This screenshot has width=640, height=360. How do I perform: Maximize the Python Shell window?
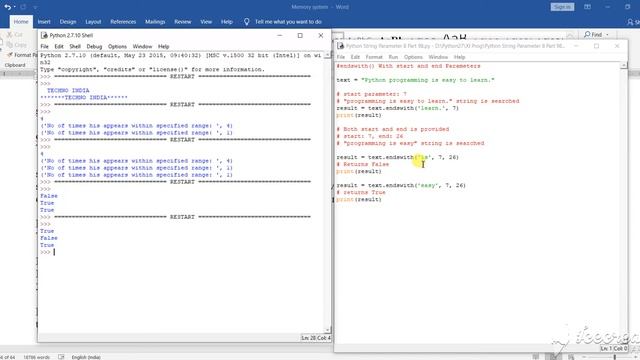point(300,36)
